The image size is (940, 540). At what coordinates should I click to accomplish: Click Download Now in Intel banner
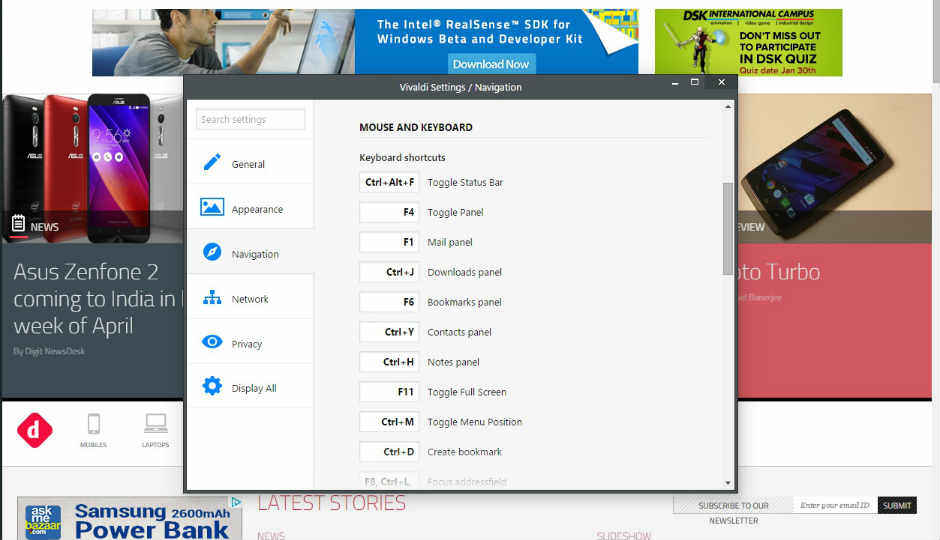tap(491, 64)
